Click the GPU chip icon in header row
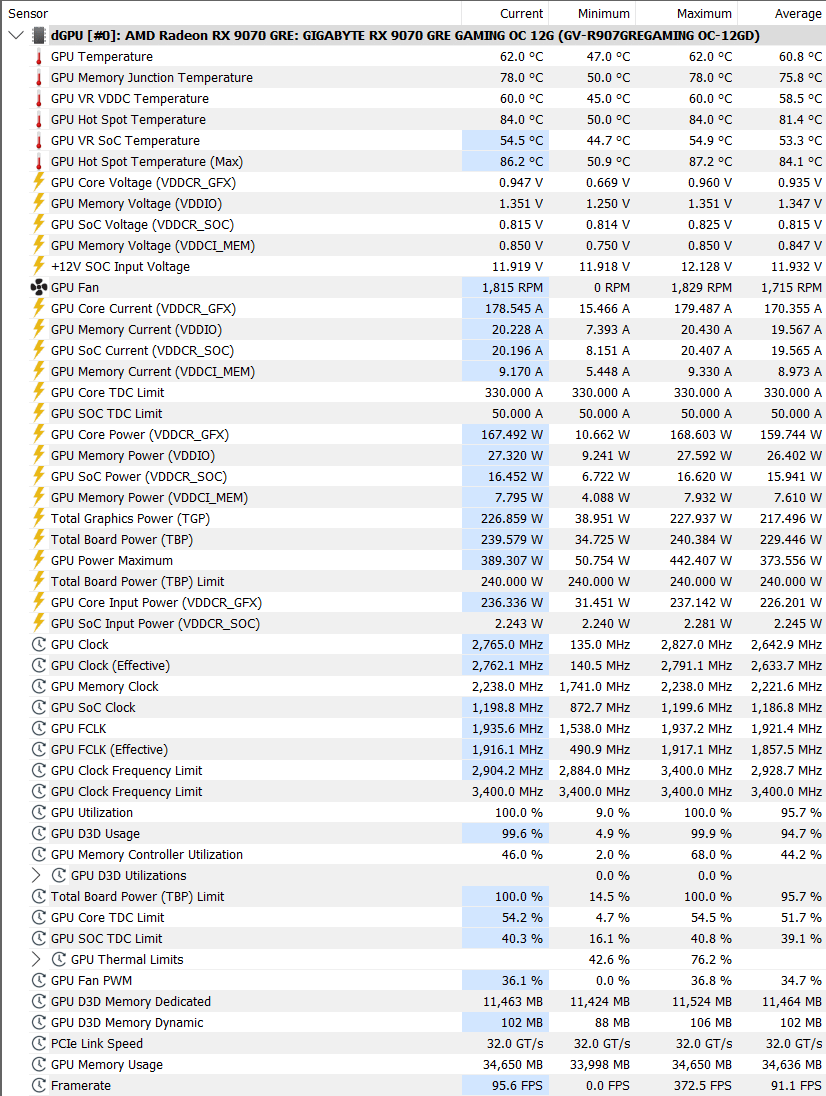826x1096 pixels. click(39, 35)
